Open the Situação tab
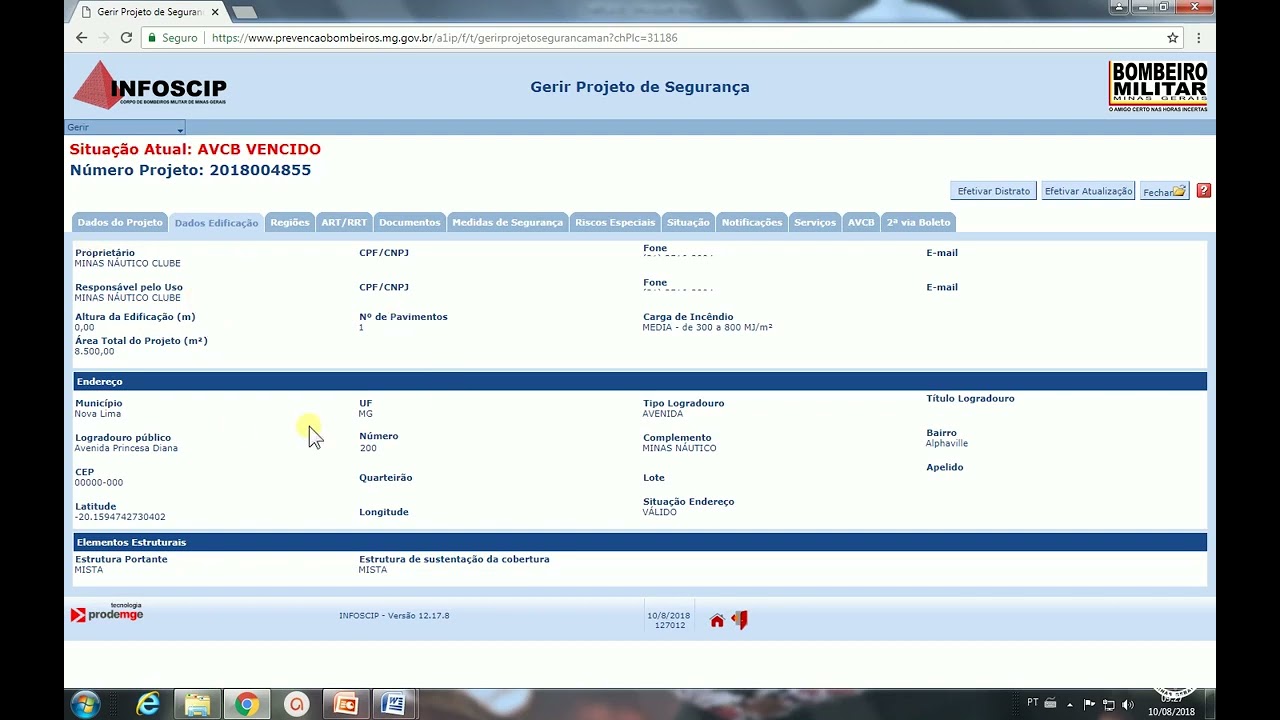The image size is (1280, 720). [x=688, y=222]
